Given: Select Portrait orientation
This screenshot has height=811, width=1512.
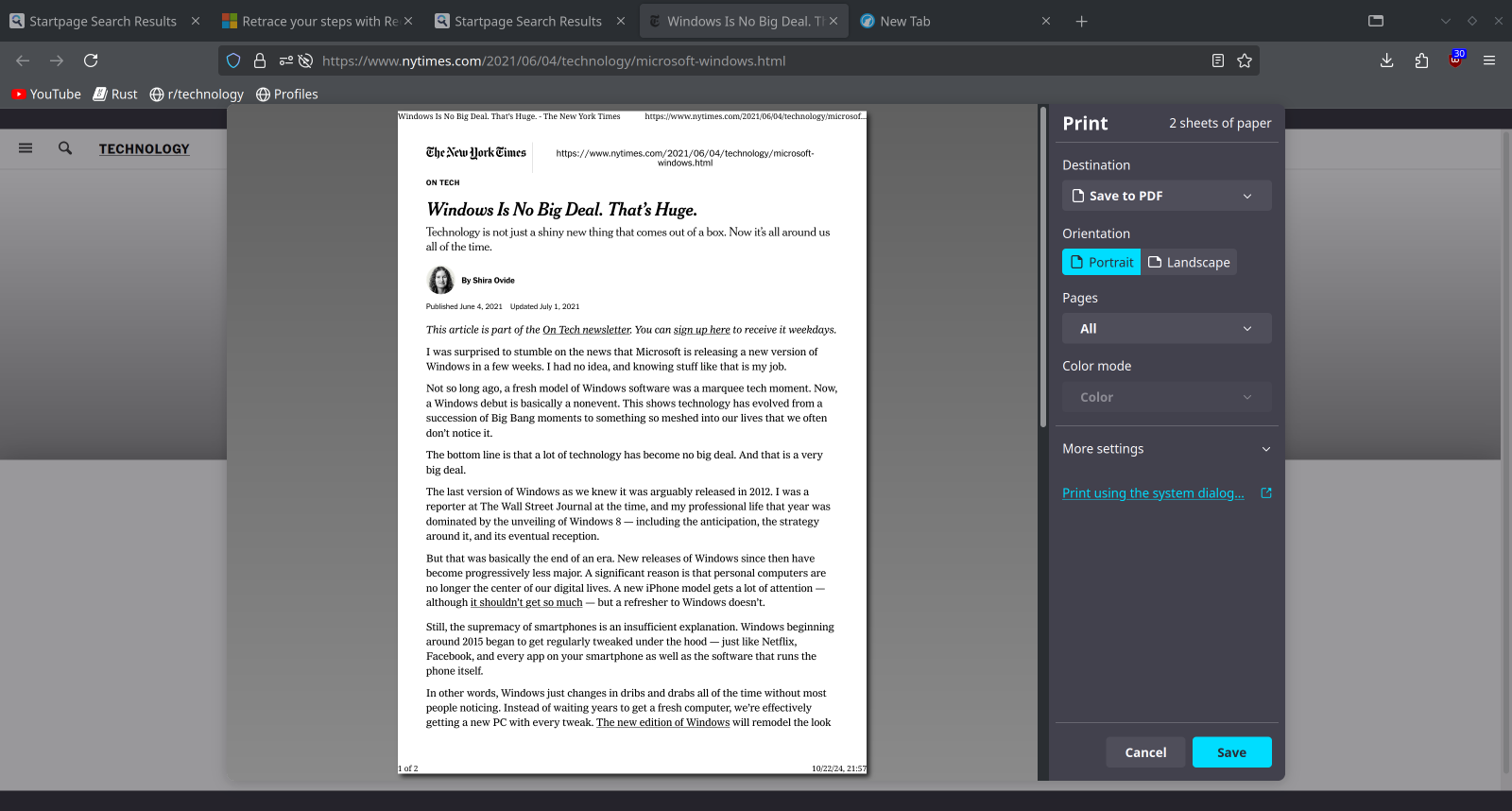Looking at the screenshot, I should pos(1101,262).
